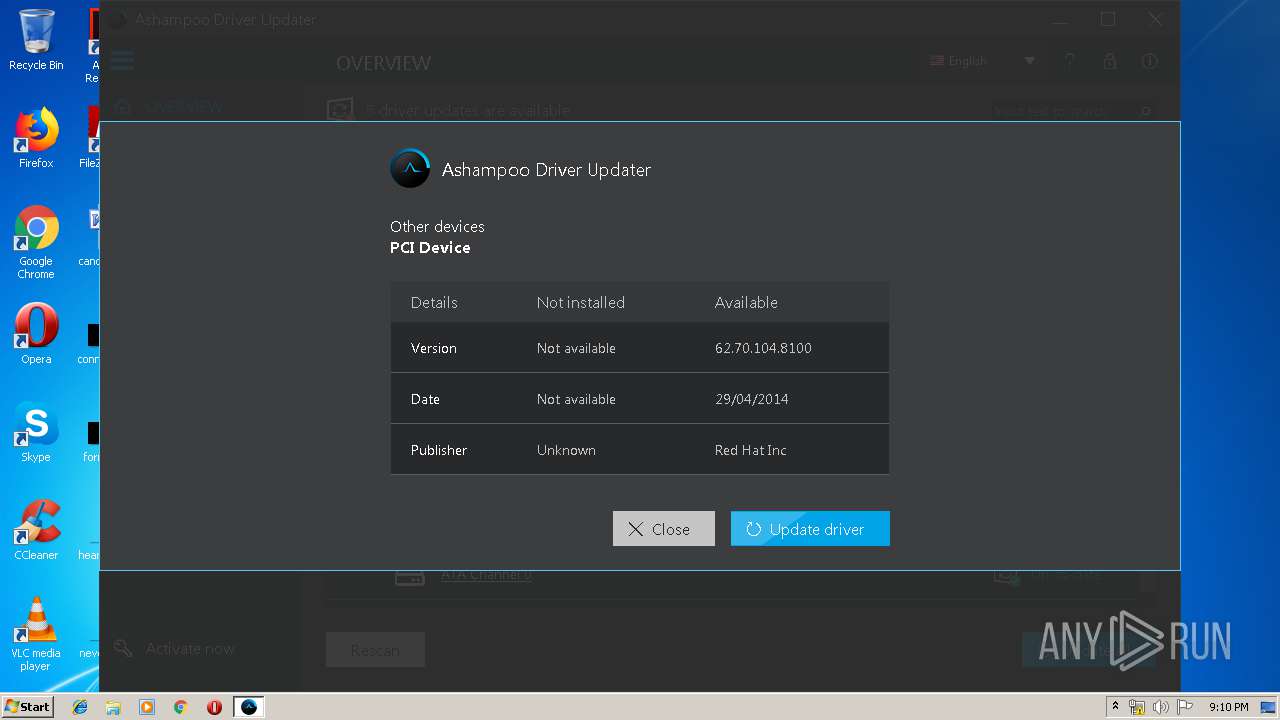The height and width of the screenshot is (720, 1280).
Task: Click the Available column header
Action: (x=746, y=302)
